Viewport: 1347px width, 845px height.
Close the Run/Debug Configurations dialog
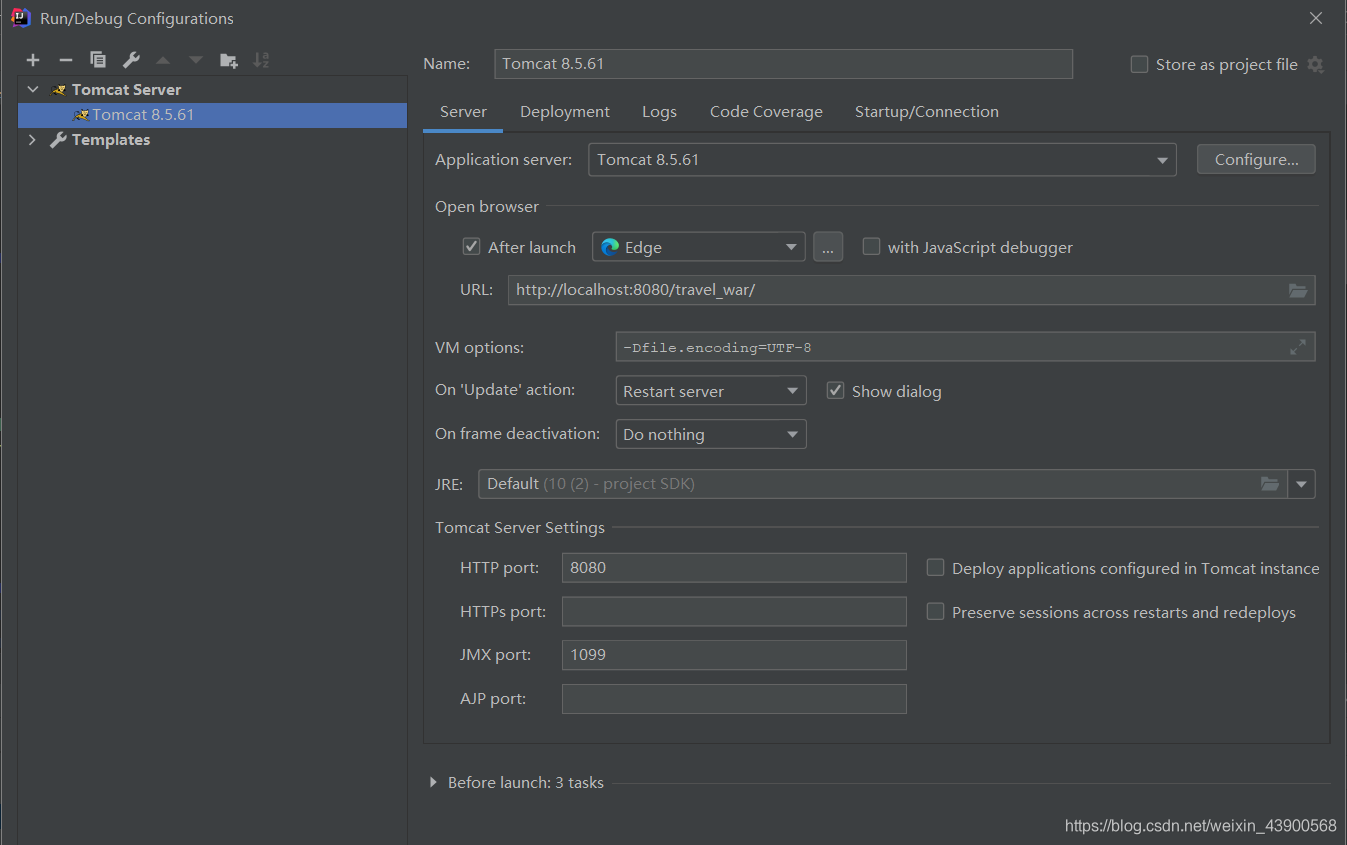click(1316, 18)
